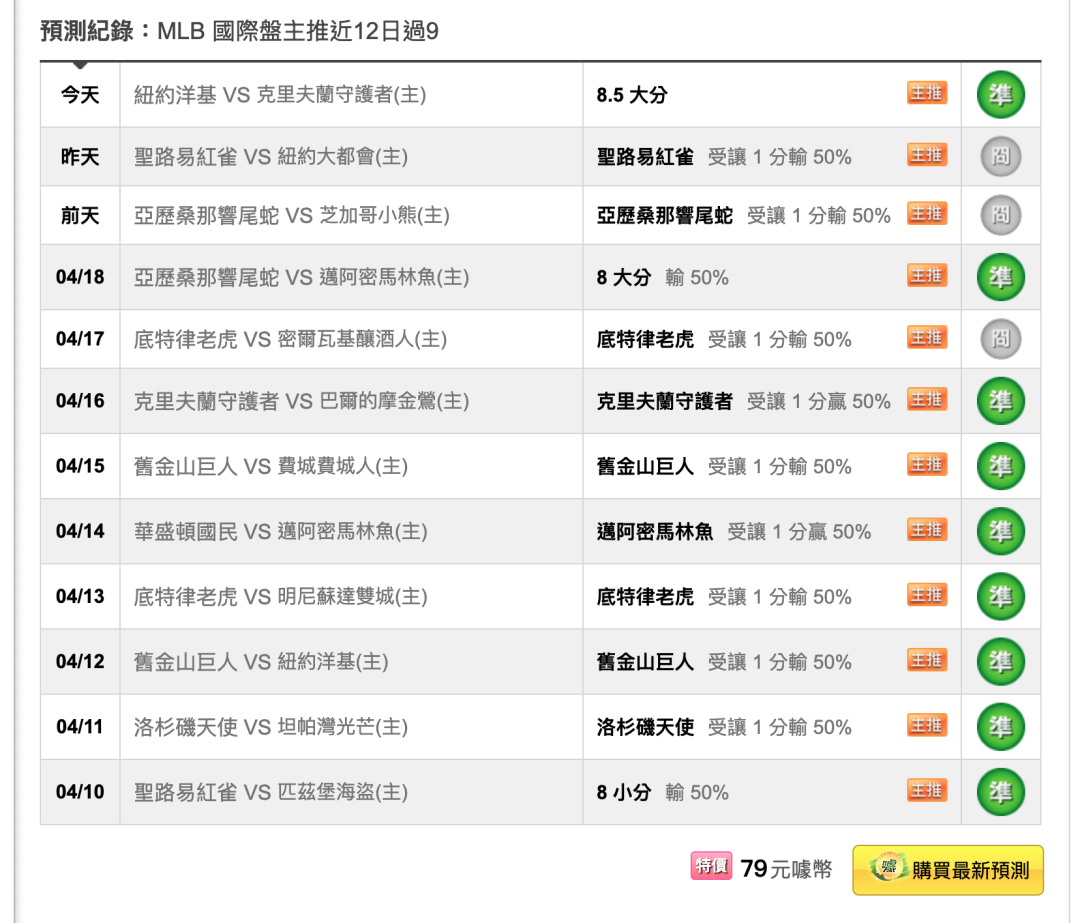
Task: Click the 今天 date cell
Action: point(80,94)
